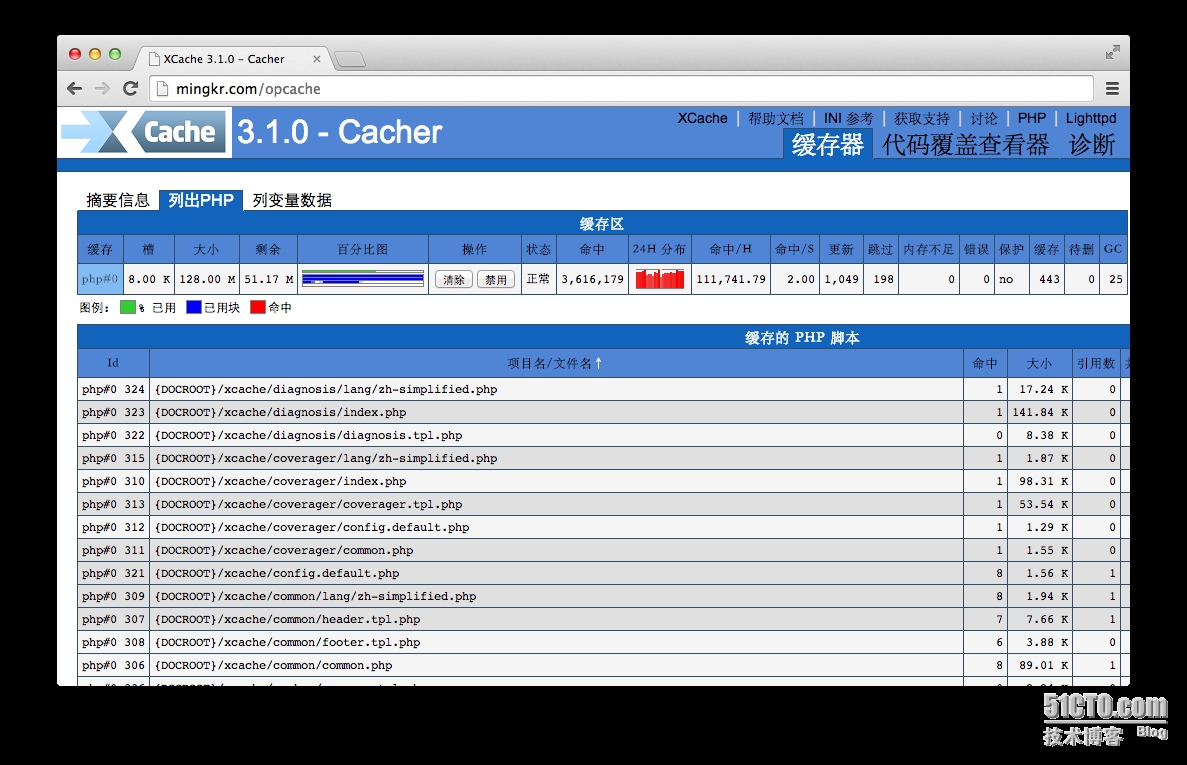This screenshot has height=765, width=1187.
Task: Reload the page with the refresh icon
Action: 130,89
